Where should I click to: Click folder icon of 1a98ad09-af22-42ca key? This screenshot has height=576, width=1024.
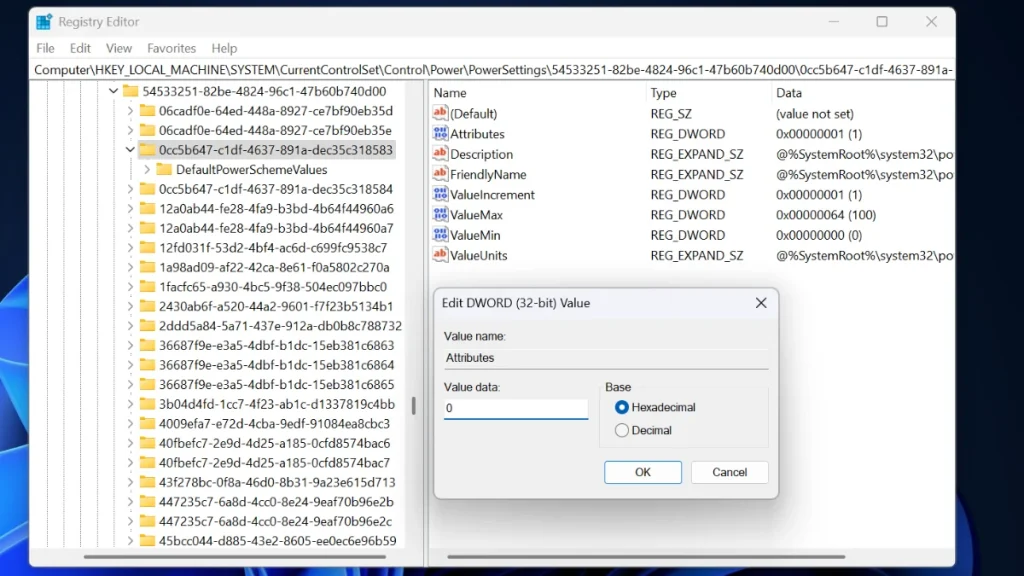tap(148, 267)
